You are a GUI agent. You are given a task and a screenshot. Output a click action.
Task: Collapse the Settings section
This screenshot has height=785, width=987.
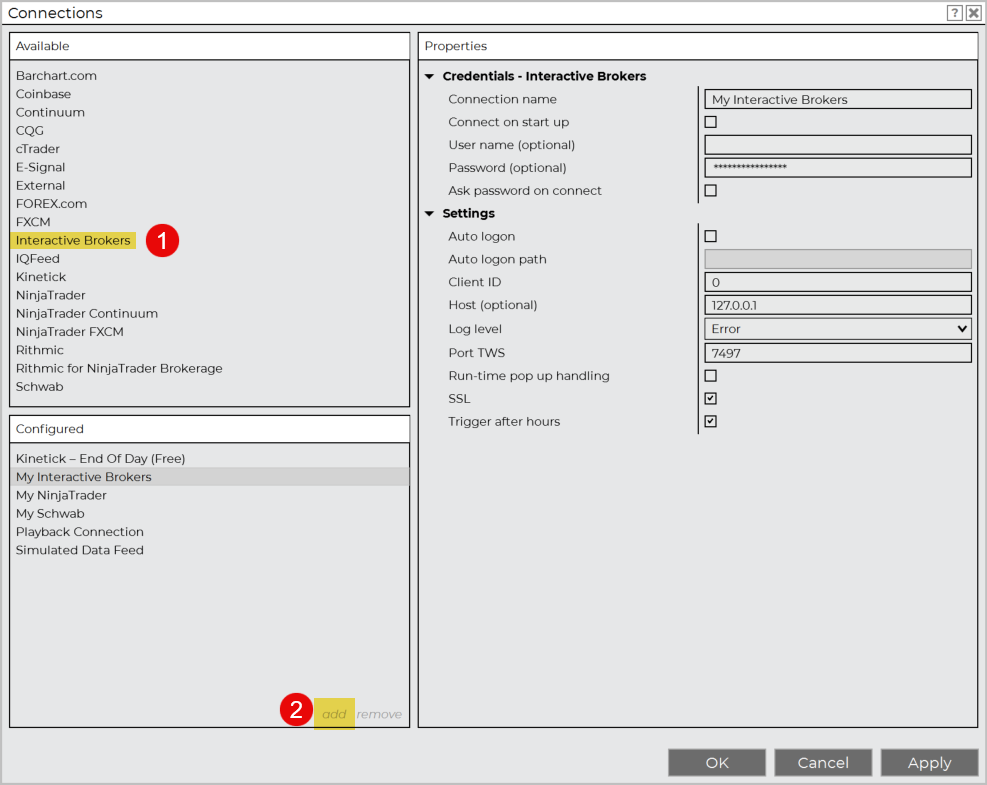(430, 213)
